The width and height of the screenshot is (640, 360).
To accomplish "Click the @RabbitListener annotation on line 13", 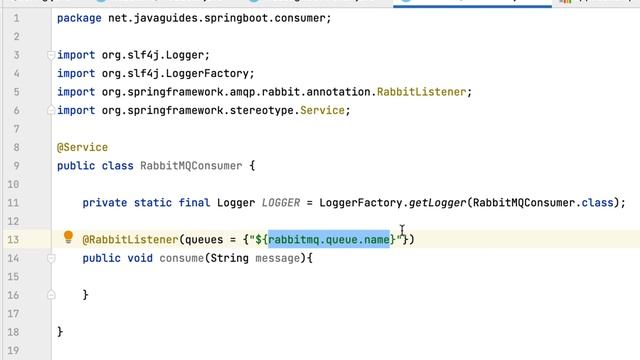I will pyautogui.click(x=130, y=240).
